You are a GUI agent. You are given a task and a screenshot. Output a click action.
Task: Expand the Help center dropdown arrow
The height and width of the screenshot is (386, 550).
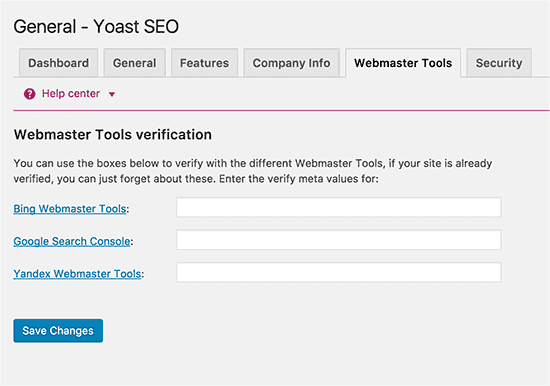pos(112,94)
